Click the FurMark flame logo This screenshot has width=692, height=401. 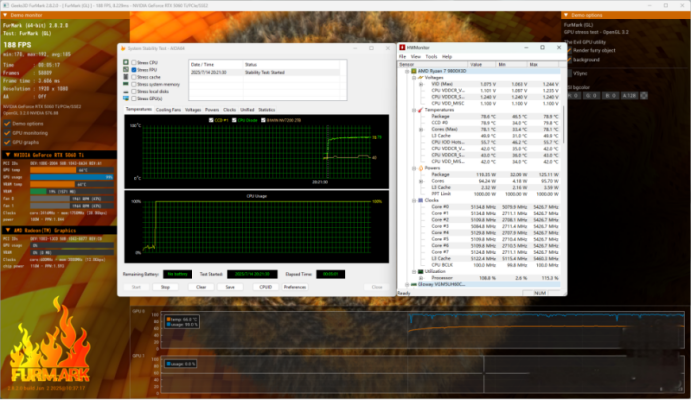pos(50,340)
